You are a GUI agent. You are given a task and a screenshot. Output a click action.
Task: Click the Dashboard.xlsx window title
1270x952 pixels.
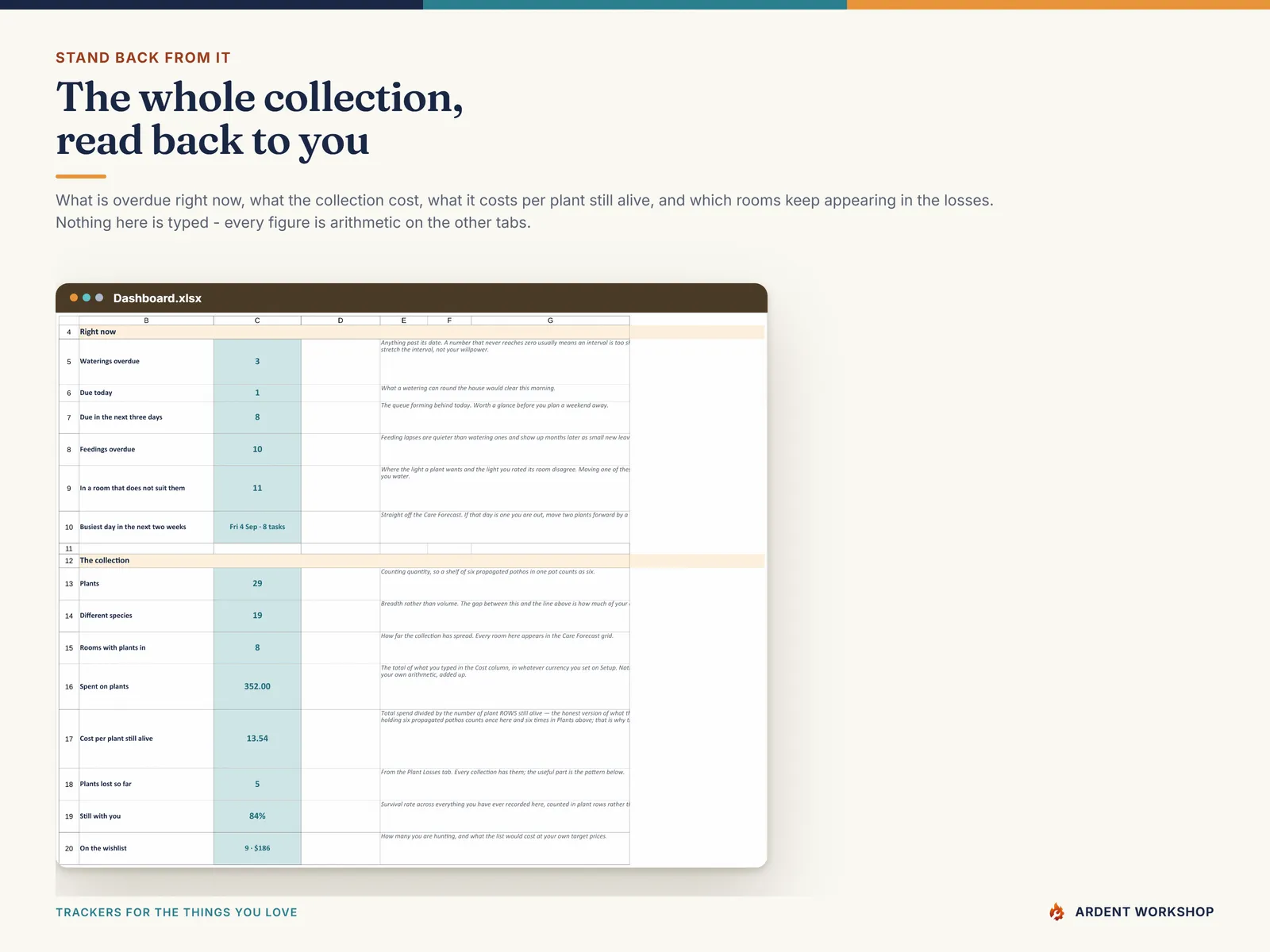157,298
